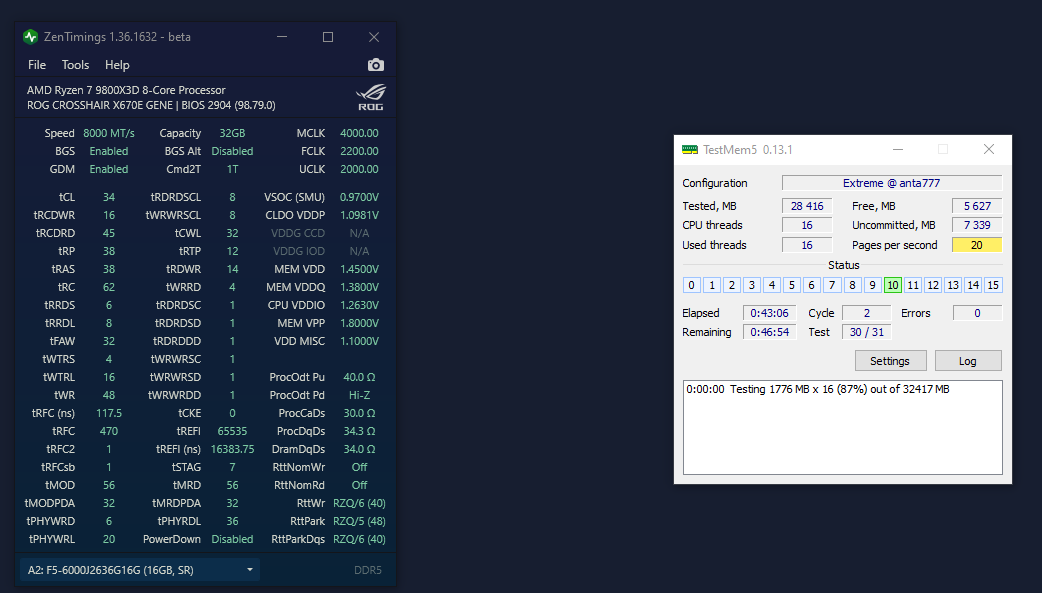The height and width of the screenshot is (593, 1042).
Task: Close the TestMem5 window
Action: pos(988,150)
